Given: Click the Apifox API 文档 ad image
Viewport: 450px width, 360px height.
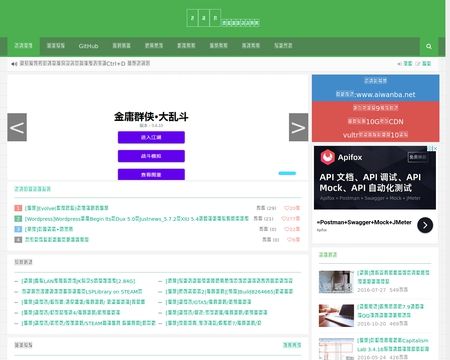Looking at the screenshot, I should [x=375, y=178].
